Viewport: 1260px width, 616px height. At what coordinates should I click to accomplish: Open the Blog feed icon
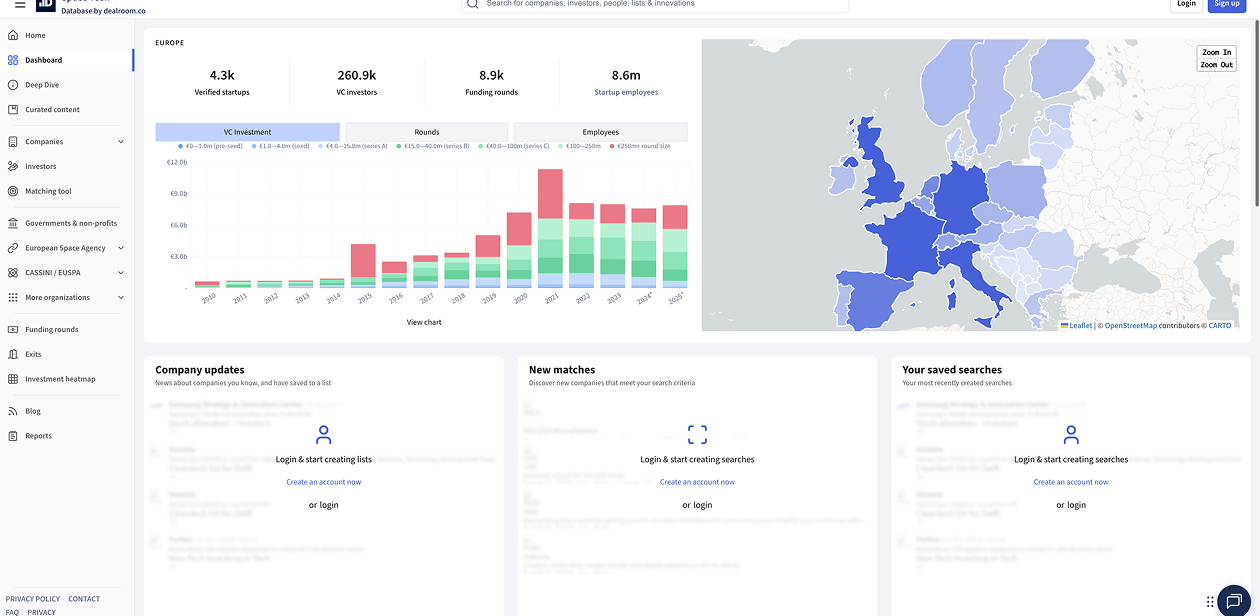pos(13,411)
